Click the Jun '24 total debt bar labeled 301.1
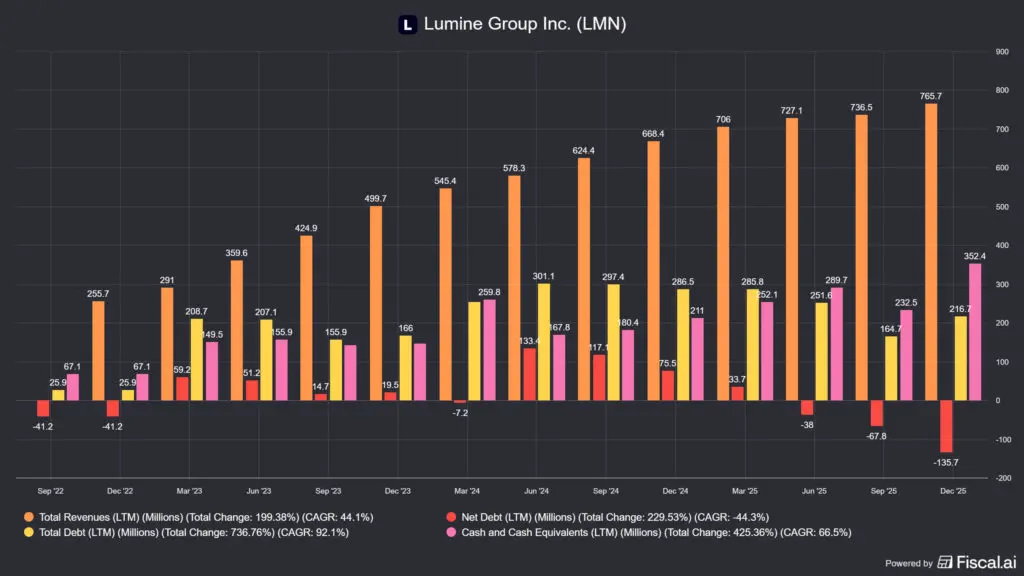The height and width of the screenshot is (576, 1024). (x=544, y=342)
